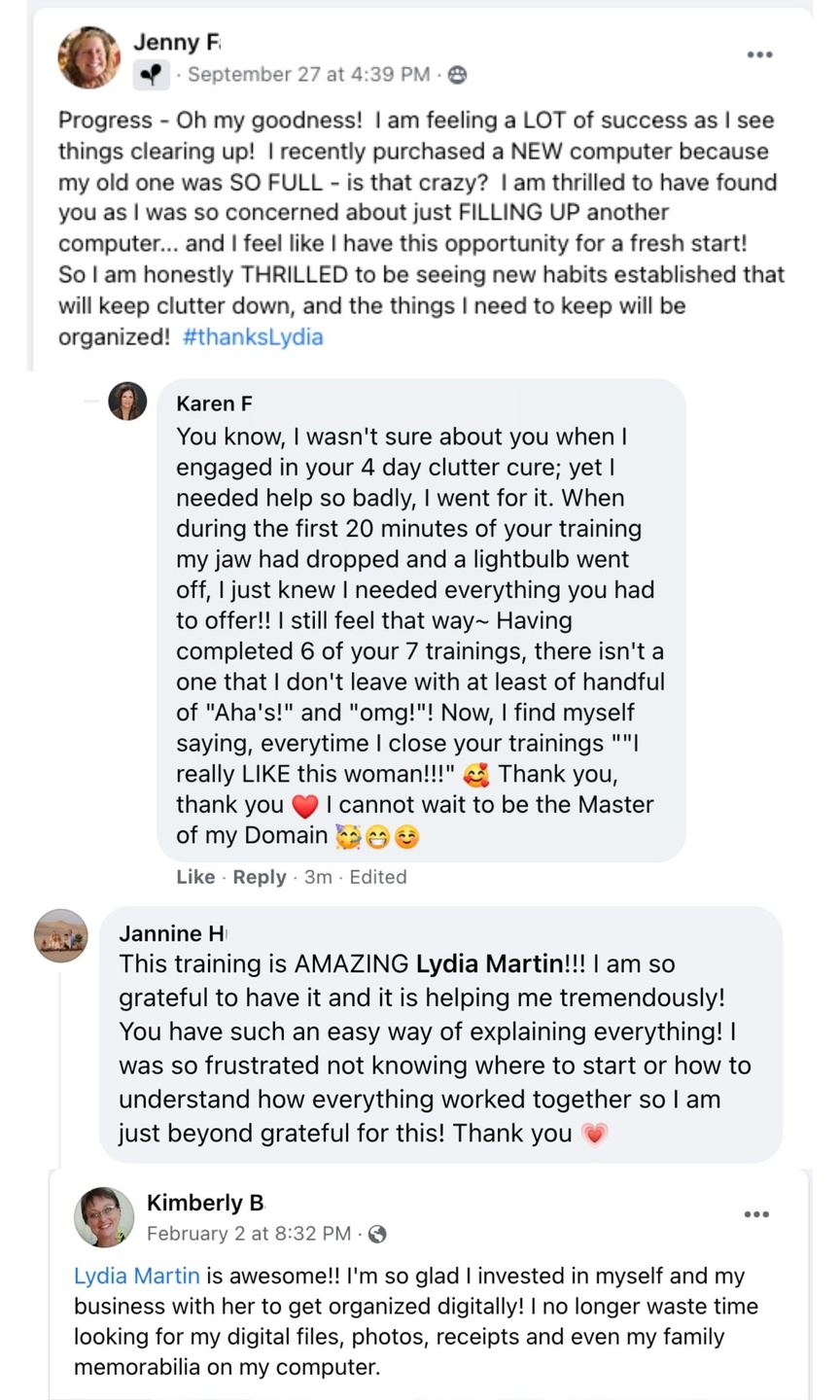View edit history via Edited label

pyautogui.click(x=378, y=877)
